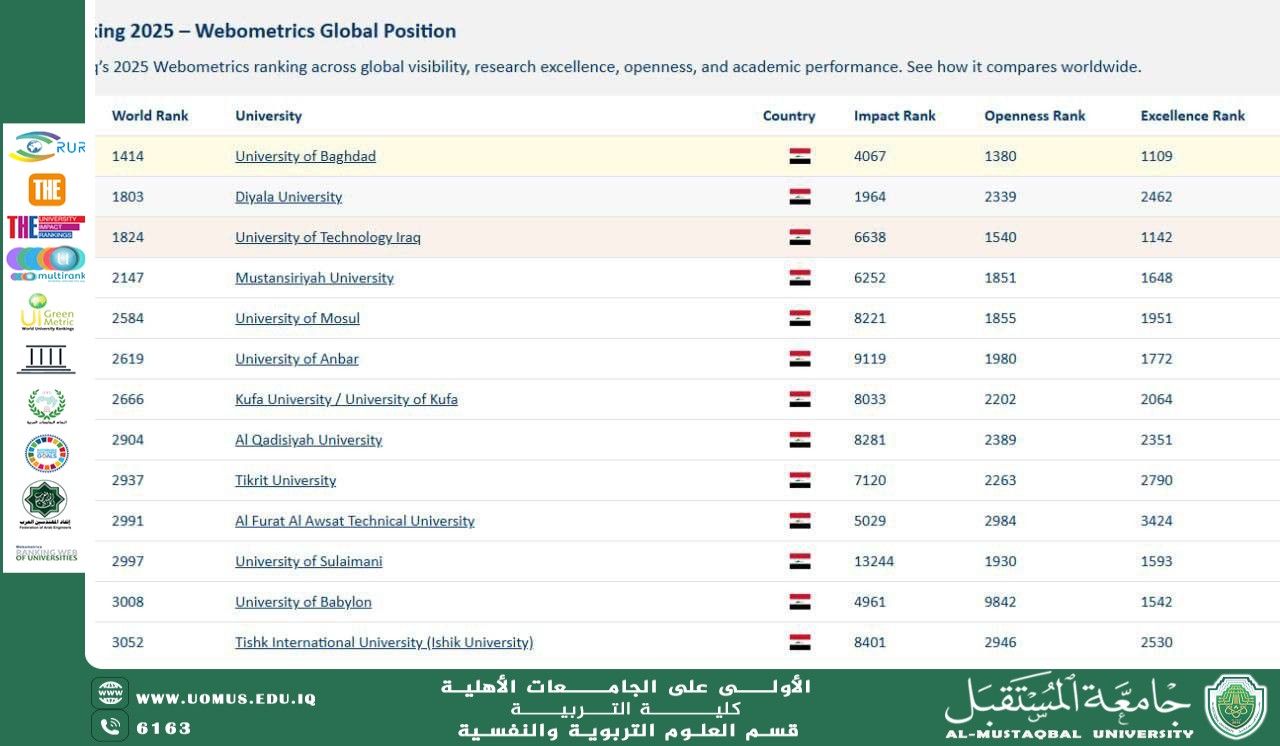This screenshot has height=746, width=1280.
Task: Click impact rank value 13244
Action: tap(874, 561)
